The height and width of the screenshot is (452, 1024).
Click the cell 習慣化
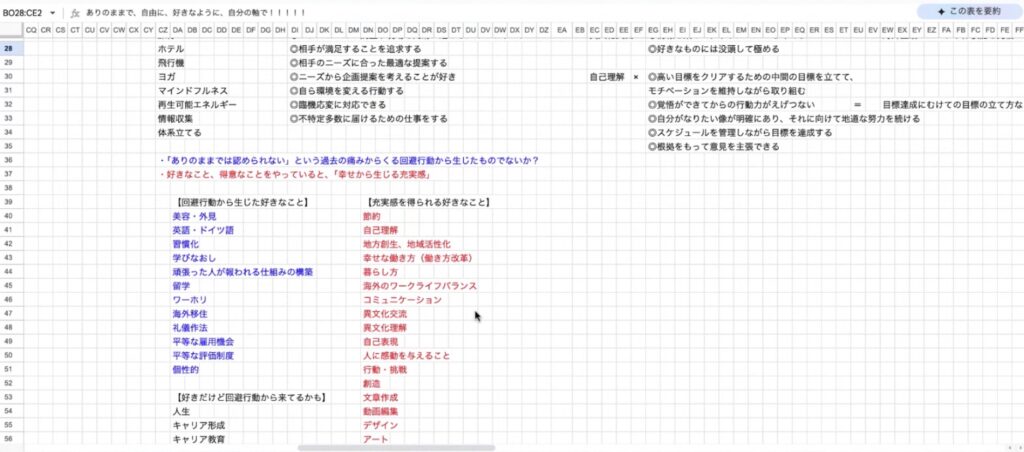tap(185, 244)
